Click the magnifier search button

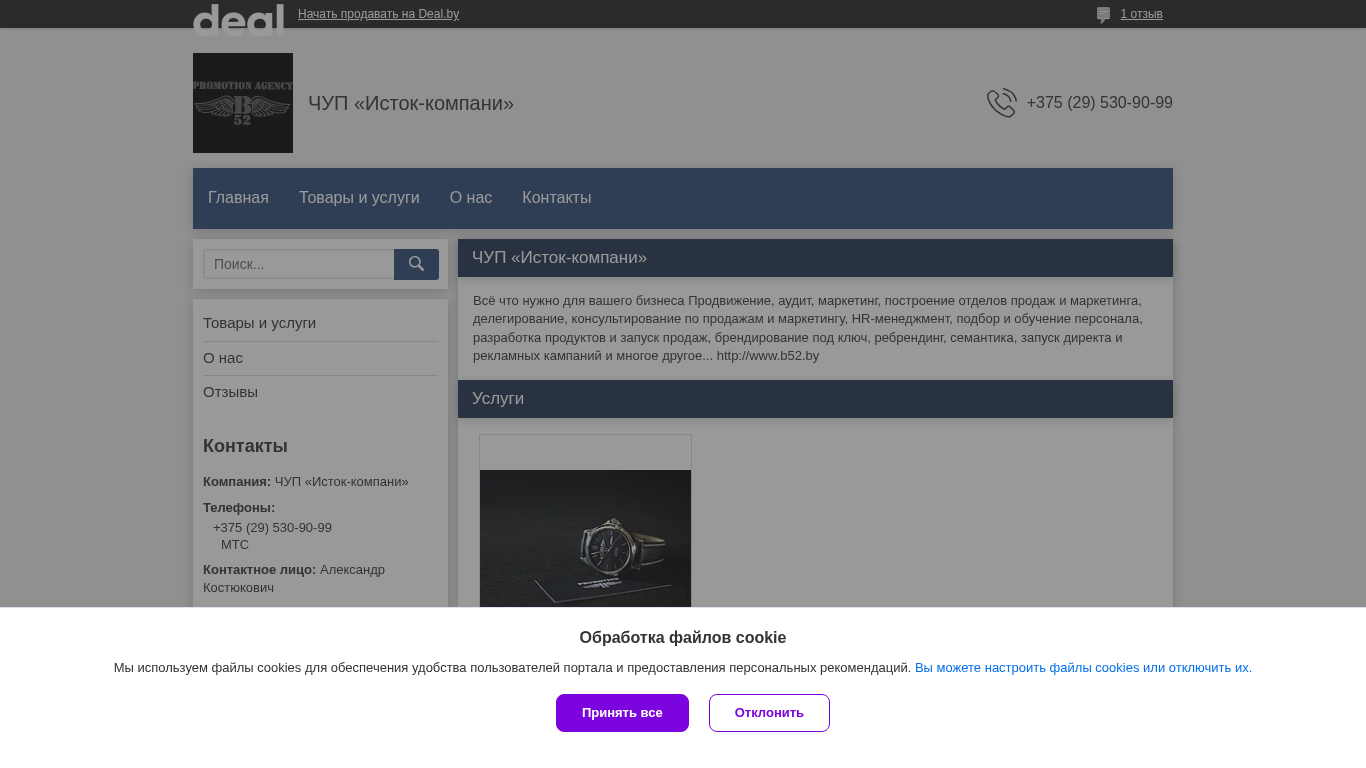pos(416,264)
